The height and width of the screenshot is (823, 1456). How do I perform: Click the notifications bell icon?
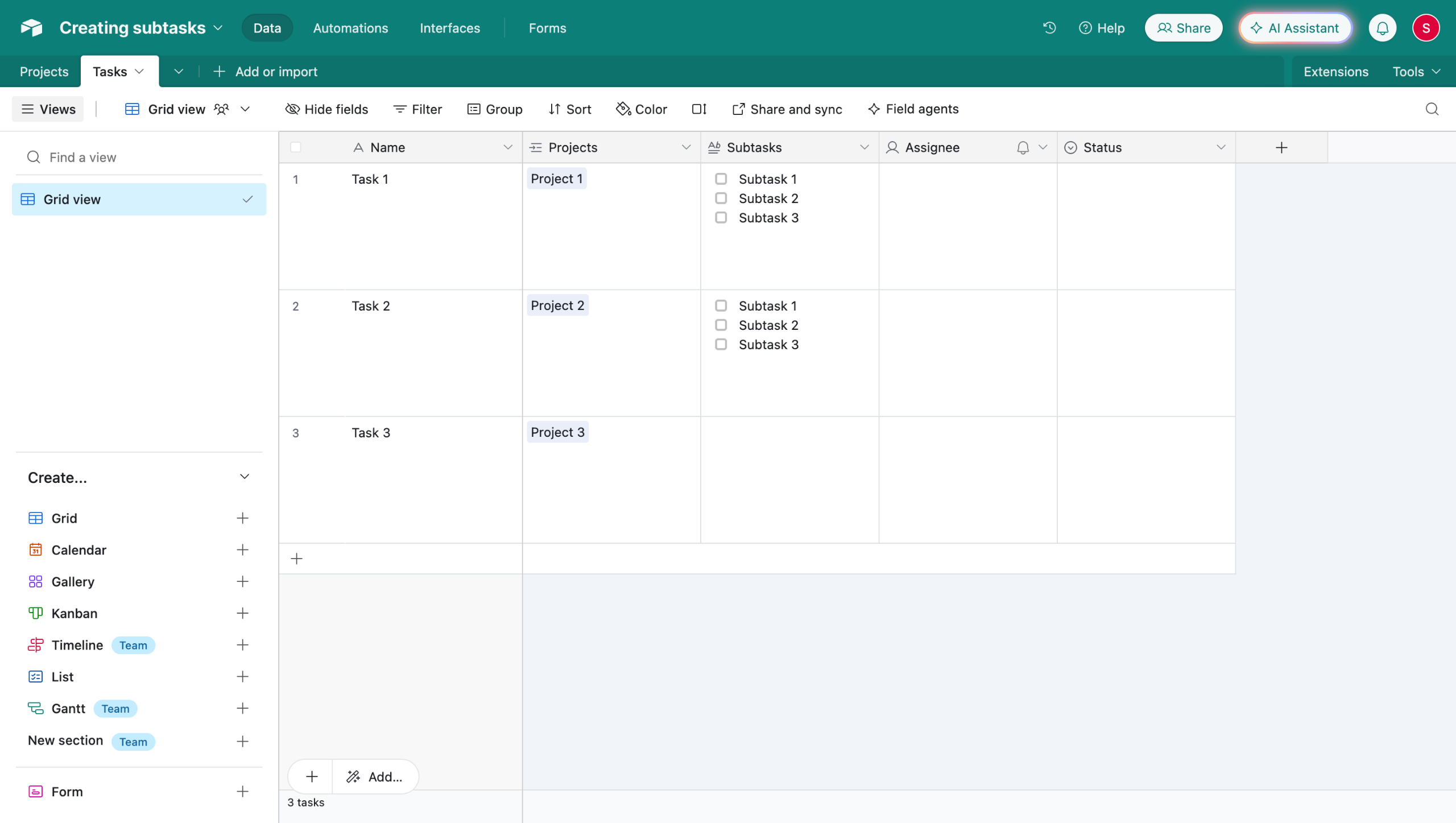pyautogui.click(x=1382, y=28)
